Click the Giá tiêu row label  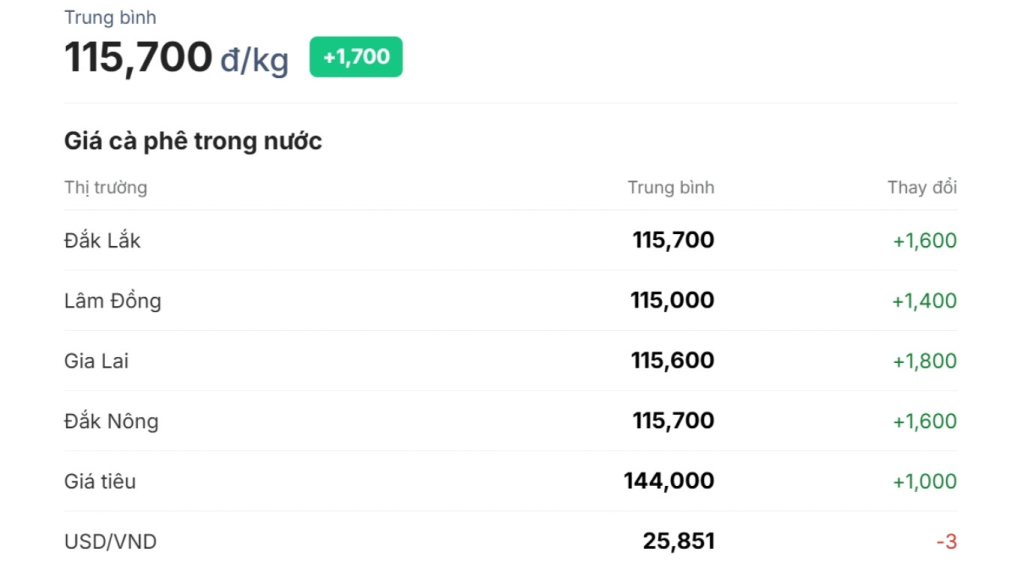point(100,481)
